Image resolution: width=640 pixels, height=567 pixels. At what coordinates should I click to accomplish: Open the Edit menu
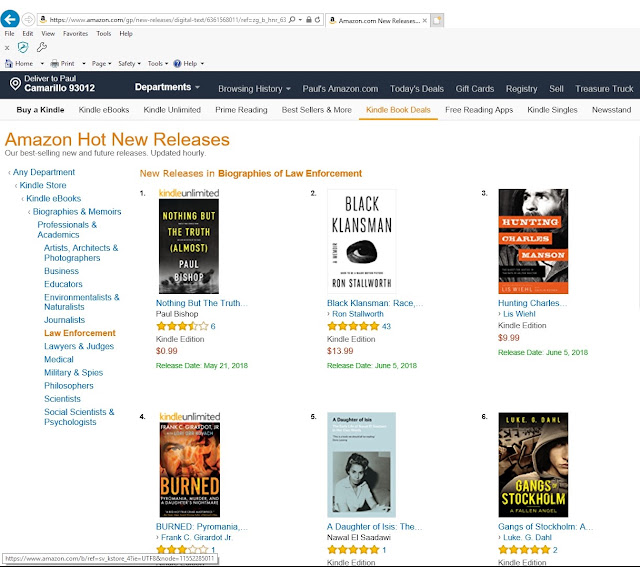point(28,34)
